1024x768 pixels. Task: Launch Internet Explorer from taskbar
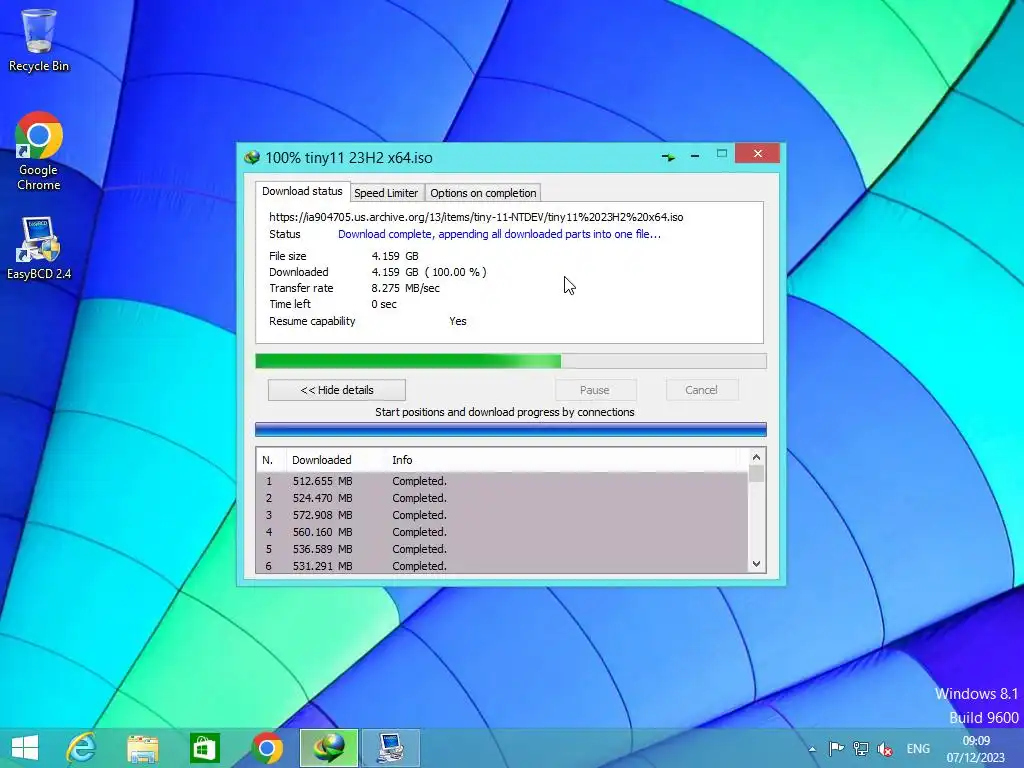82,748
